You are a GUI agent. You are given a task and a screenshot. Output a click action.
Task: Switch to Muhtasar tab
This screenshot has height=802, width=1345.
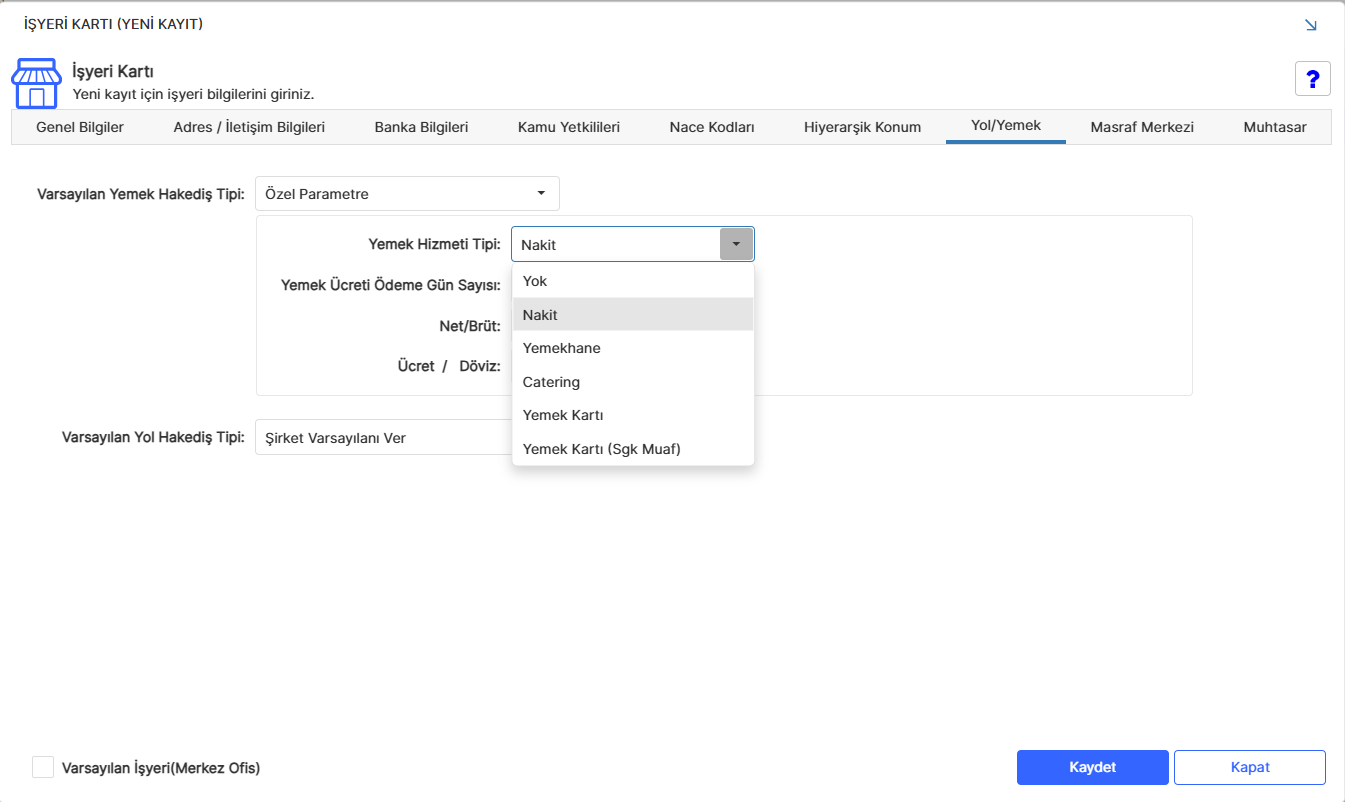tap(1275, 127)
